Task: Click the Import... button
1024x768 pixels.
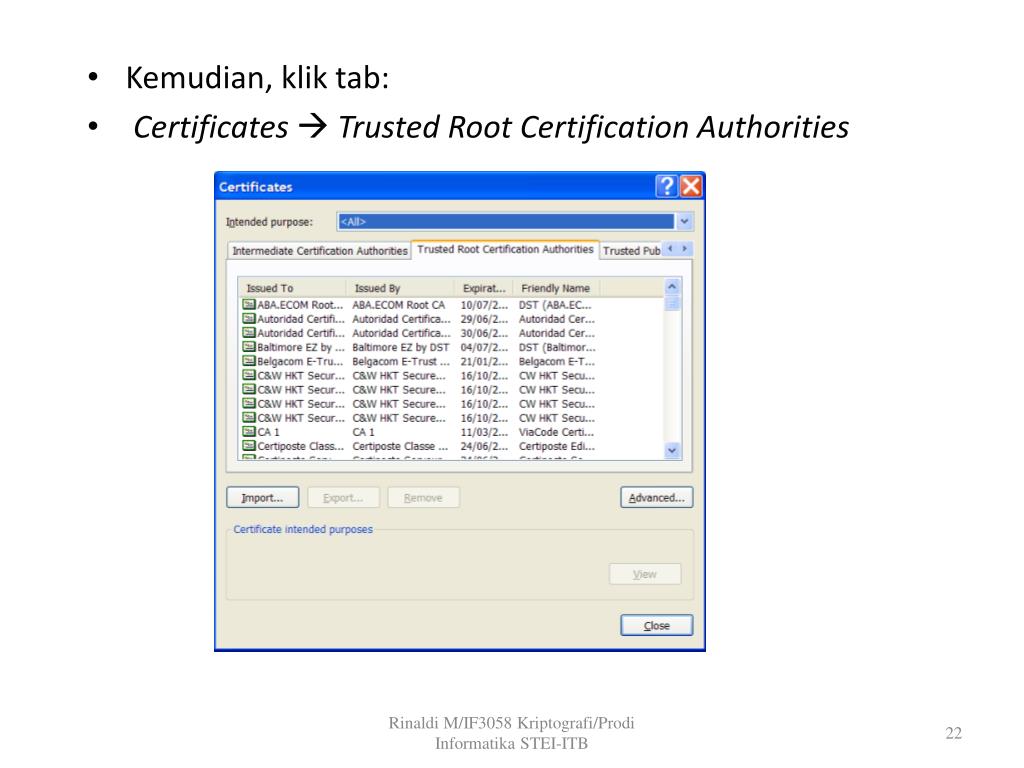Action: [x=263, y=498]
